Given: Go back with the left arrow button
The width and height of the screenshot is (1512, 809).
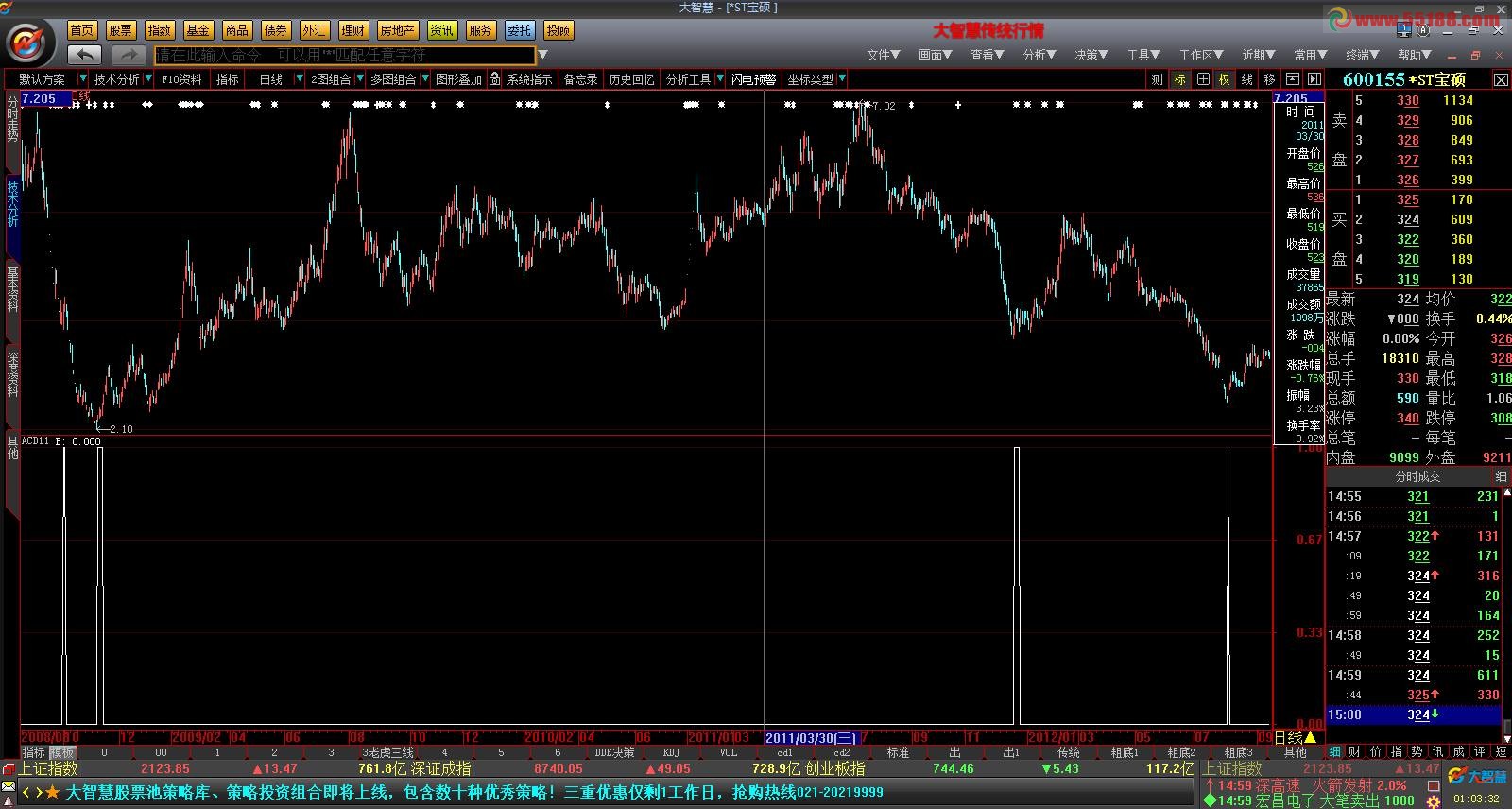Looking at the screenshot, I should (84, 55).
